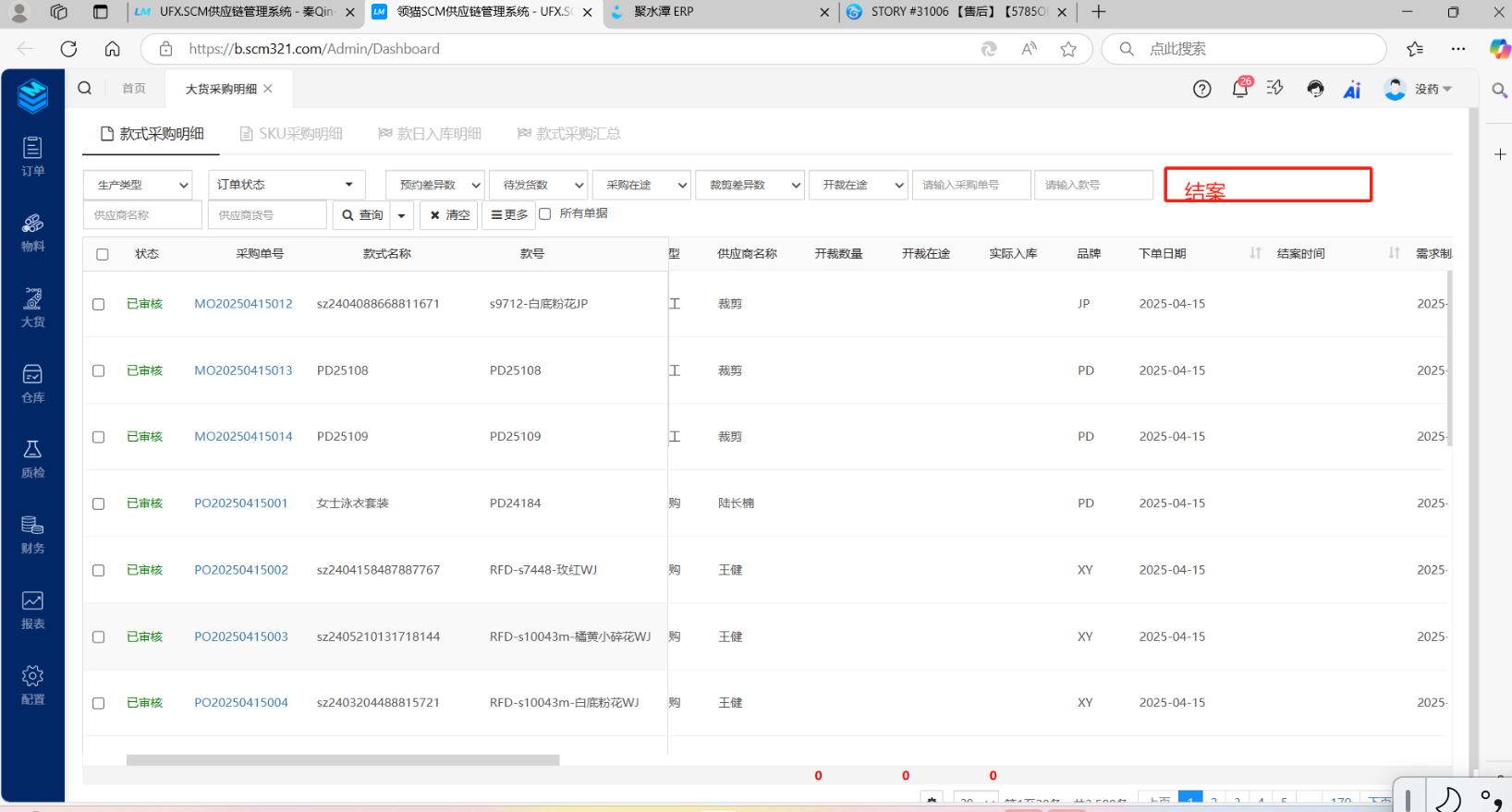Viewport: 1512px width, 812px height.
Task: Open the 报表 reports sidebar icon
Action: click(x=32, y=610)
